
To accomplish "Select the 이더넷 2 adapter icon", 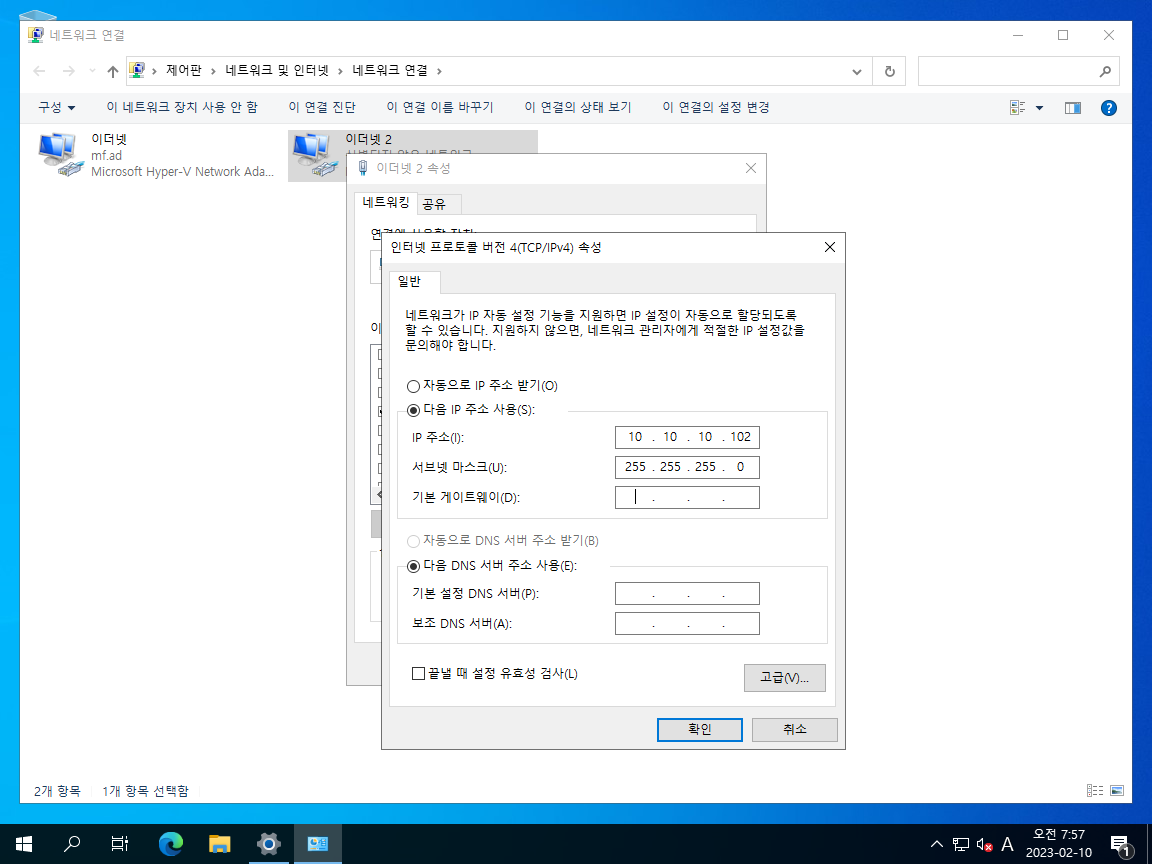I will [x=314, y=155].
